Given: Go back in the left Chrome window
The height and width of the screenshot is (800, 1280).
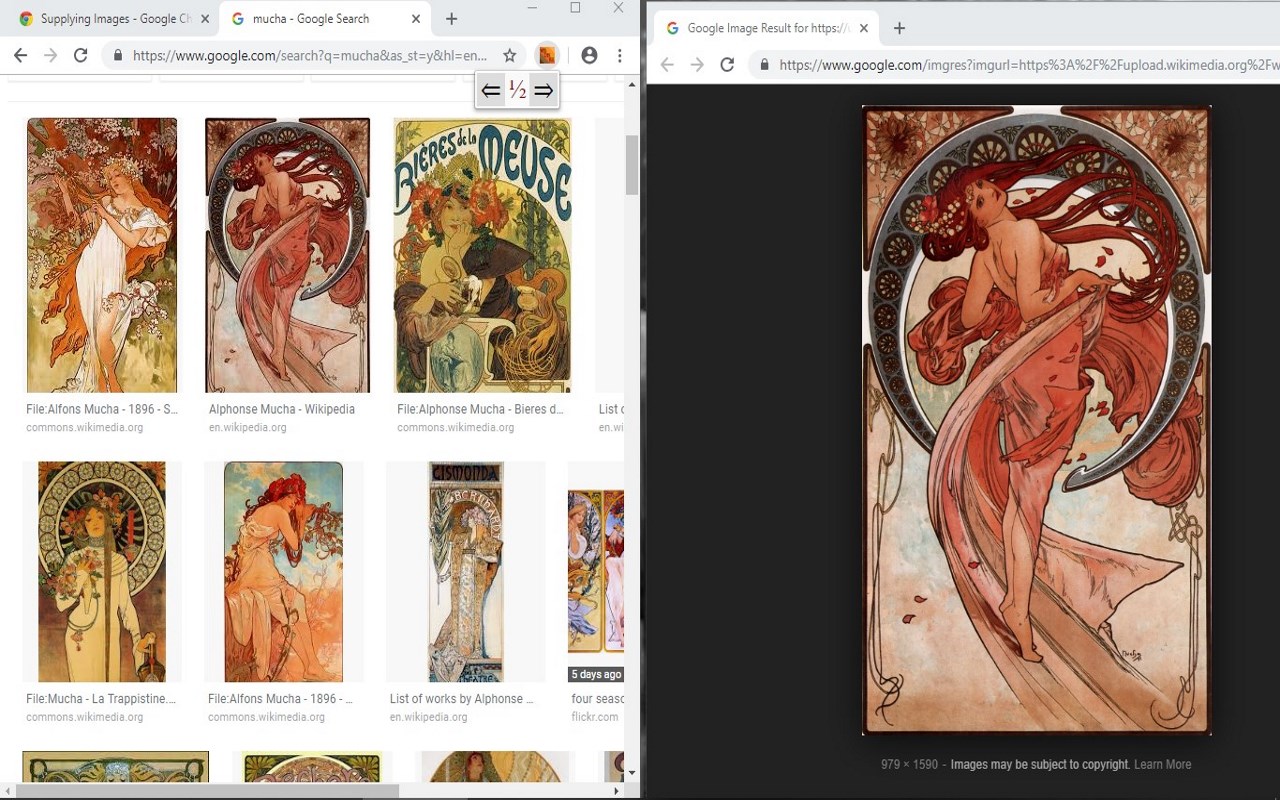Looking at the screenshot, I should point(20,56).
